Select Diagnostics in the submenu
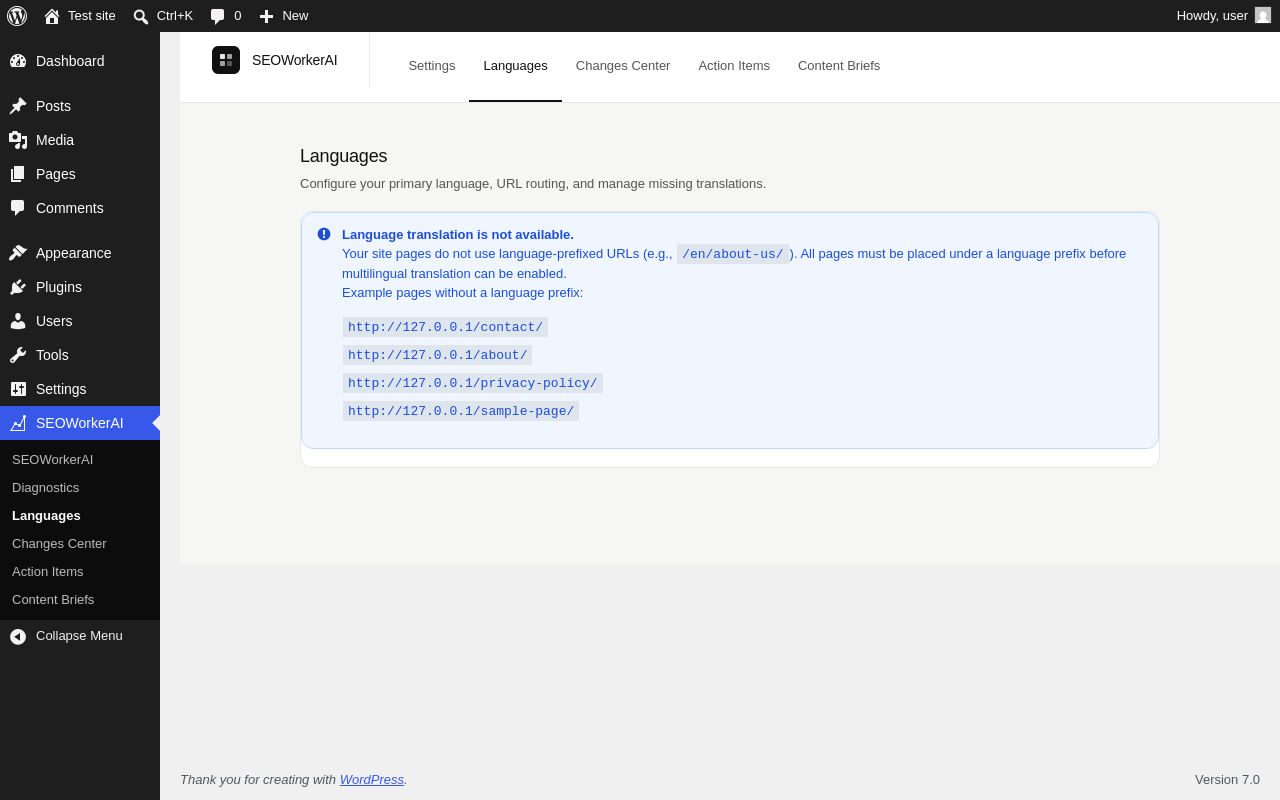The width and height of the screenshot is (1280, 800). click(46, 488)
